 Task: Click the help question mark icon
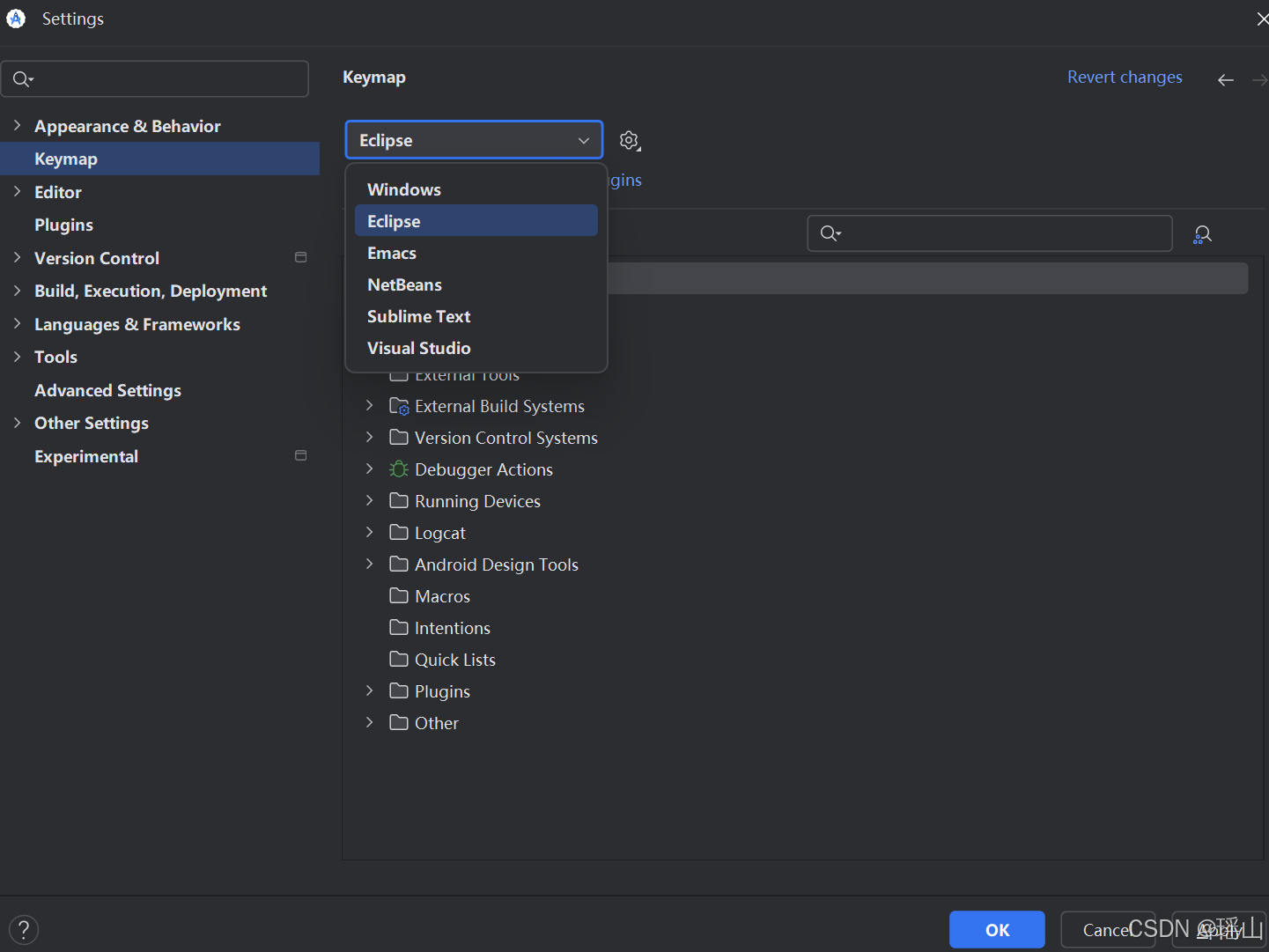click(x=24, y=930)
